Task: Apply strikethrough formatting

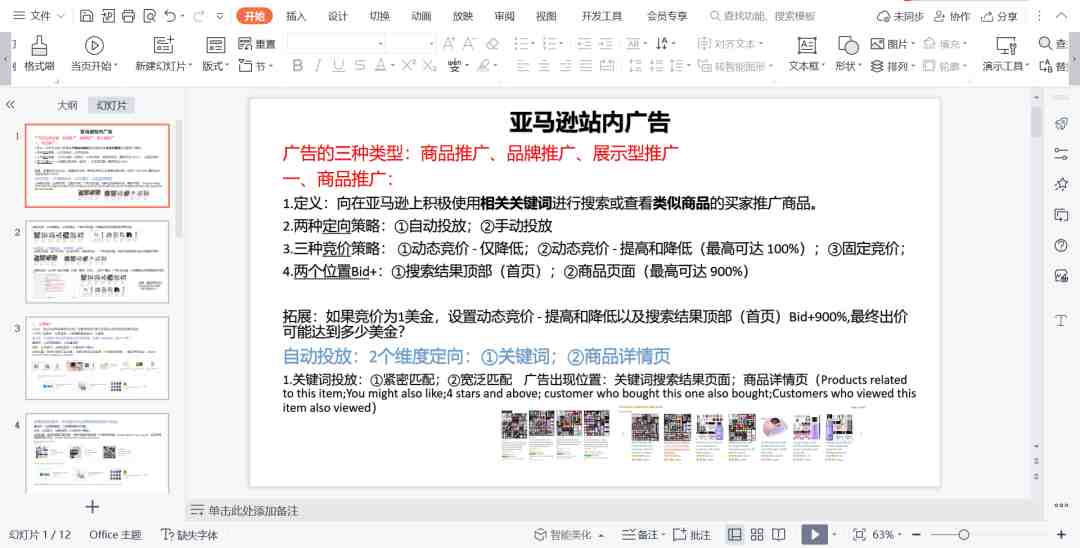Action: click(x=360, y=65)
